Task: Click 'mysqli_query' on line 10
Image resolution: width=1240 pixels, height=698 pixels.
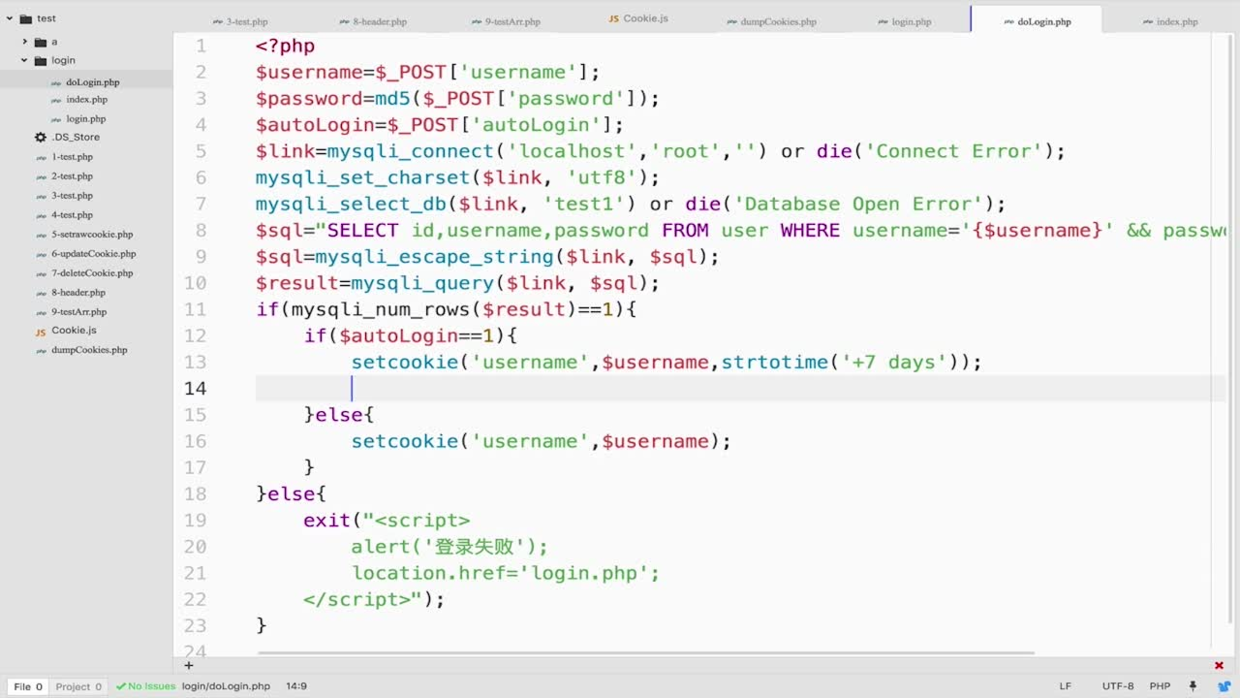Action: pyautogui.click(x=423, y=283)
